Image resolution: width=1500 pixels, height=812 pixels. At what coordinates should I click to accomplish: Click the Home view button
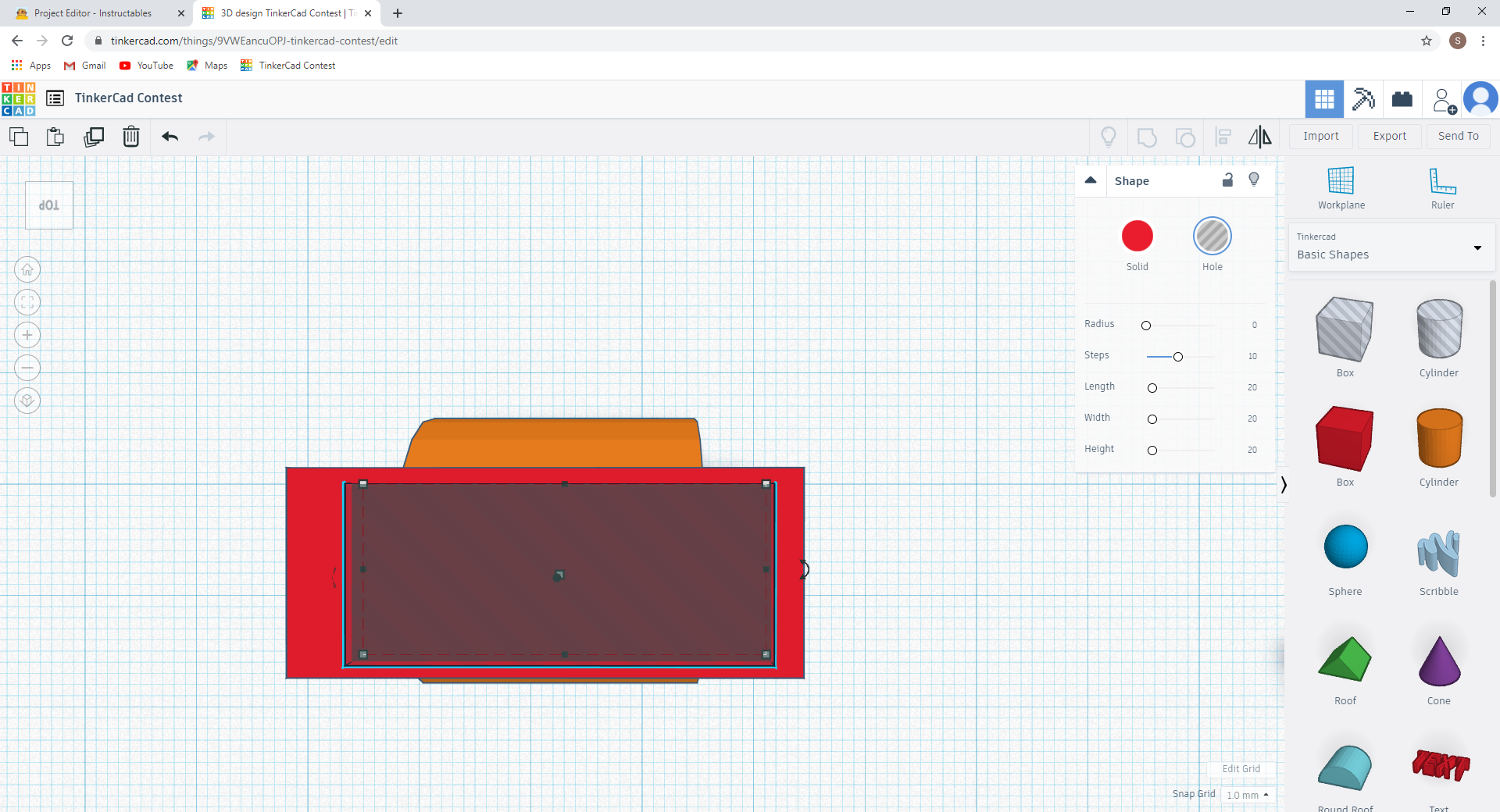tap(27, 270)
